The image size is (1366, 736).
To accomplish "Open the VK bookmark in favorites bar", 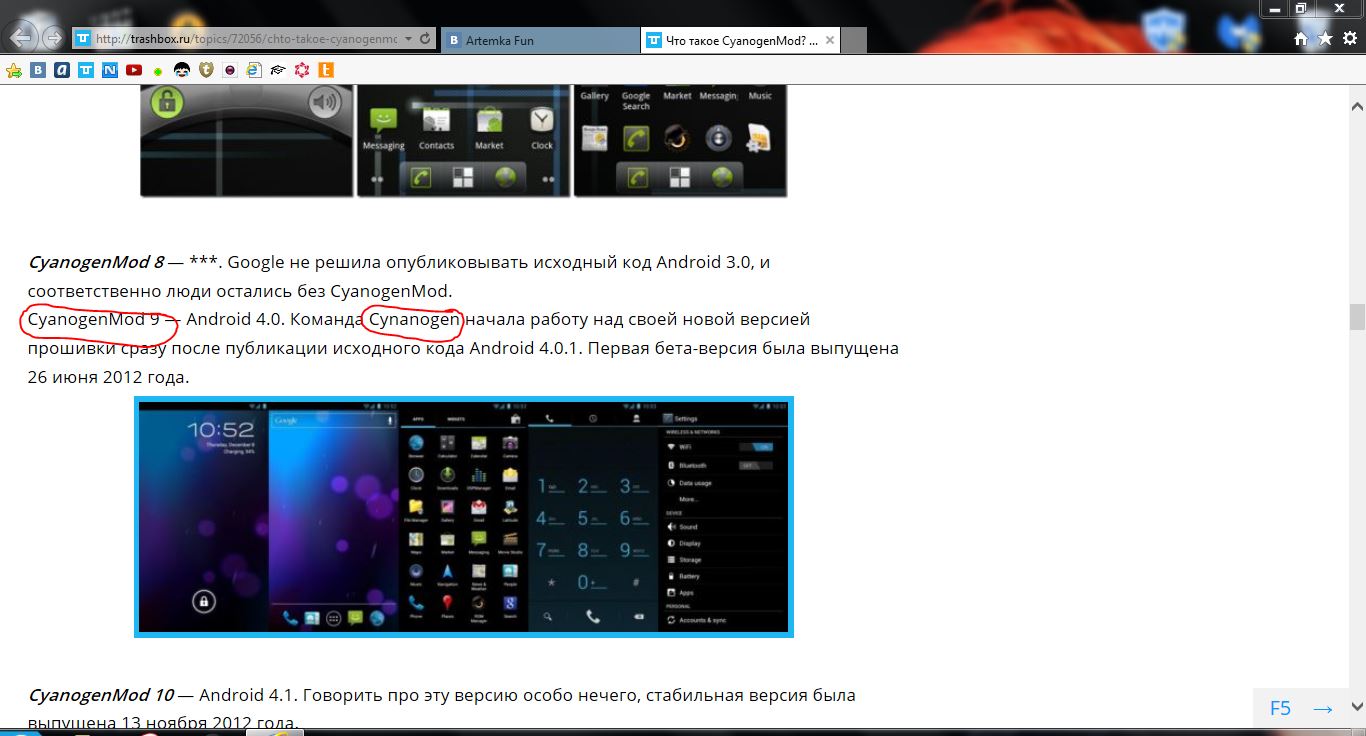I will pos(38,70).
